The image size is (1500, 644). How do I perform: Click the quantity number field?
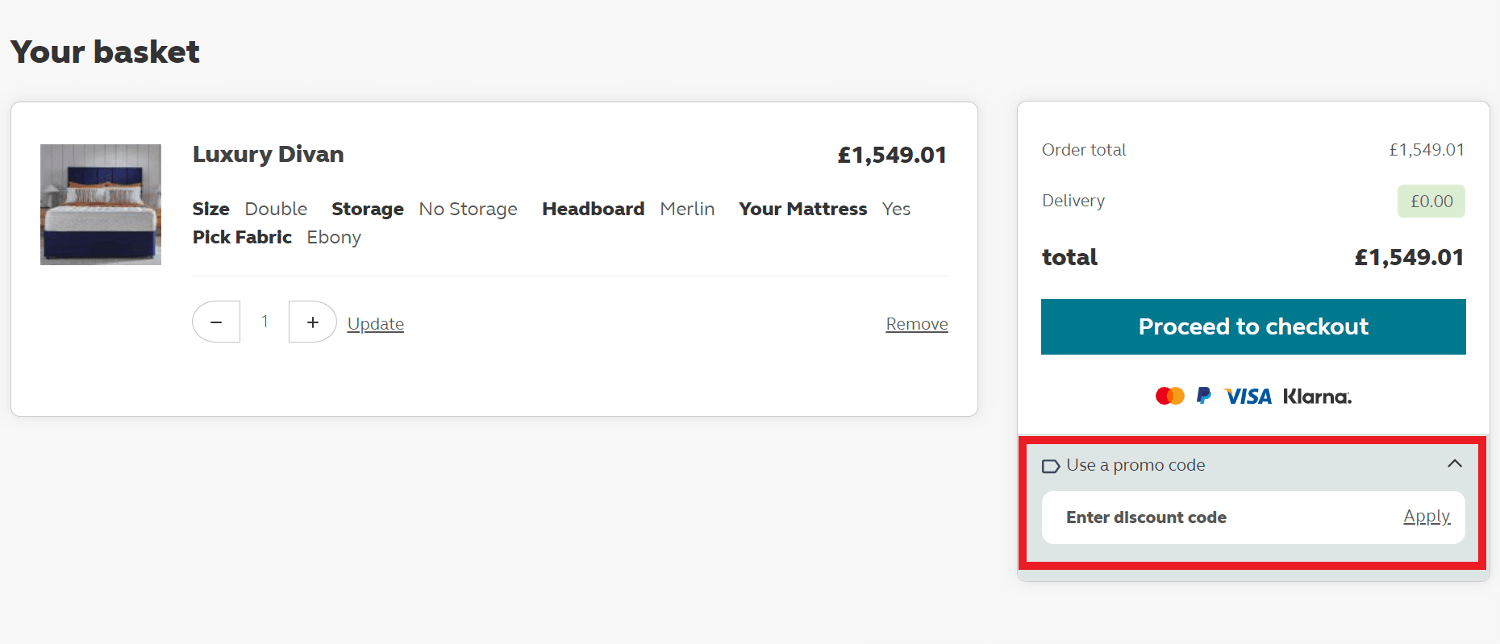pyautogui.click(x=265, y=322)
